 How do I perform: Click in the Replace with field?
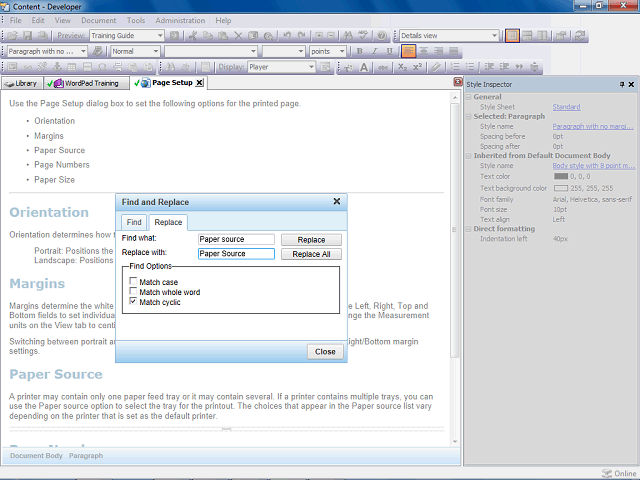click(x=236, y=253)
